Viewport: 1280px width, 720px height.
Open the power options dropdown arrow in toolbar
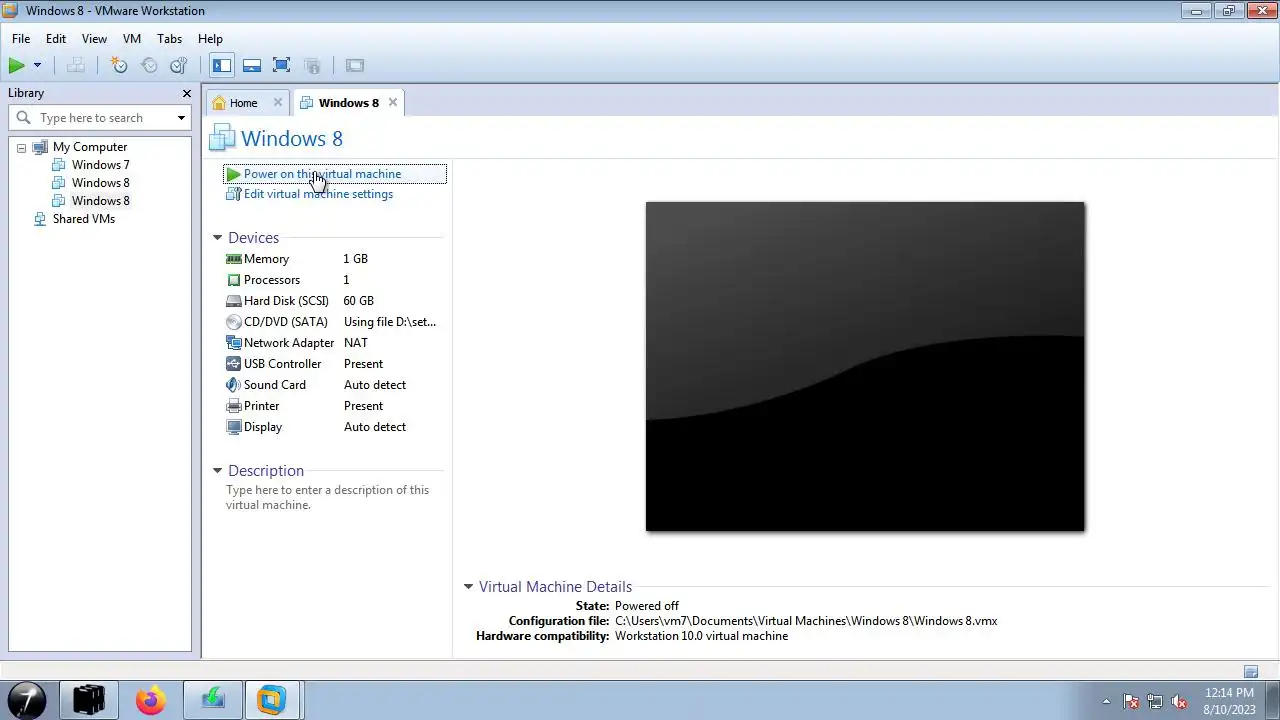[37, 66]
